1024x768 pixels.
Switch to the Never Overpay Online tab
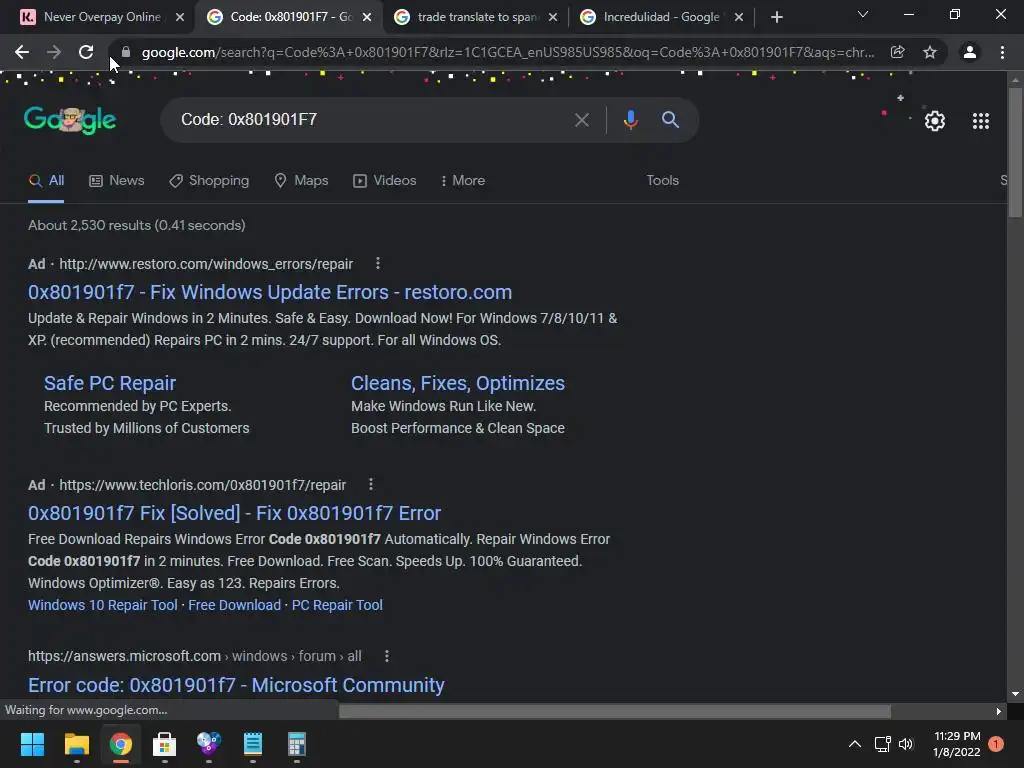(x=103, y=17)
